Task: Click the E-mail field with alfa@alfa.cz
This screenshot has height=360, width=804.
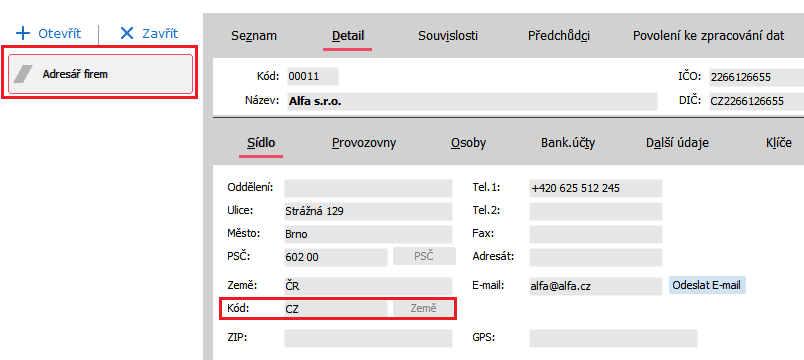Action: coord(595,286)
